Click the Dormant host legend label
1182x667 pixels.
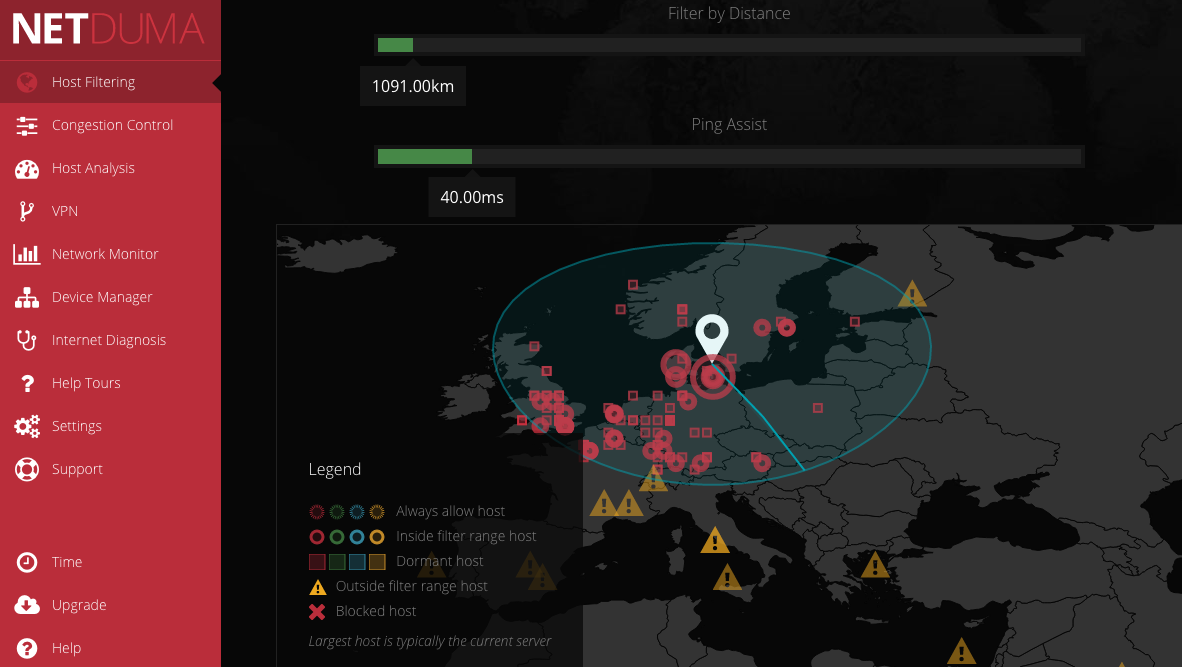tap(439, 561)
